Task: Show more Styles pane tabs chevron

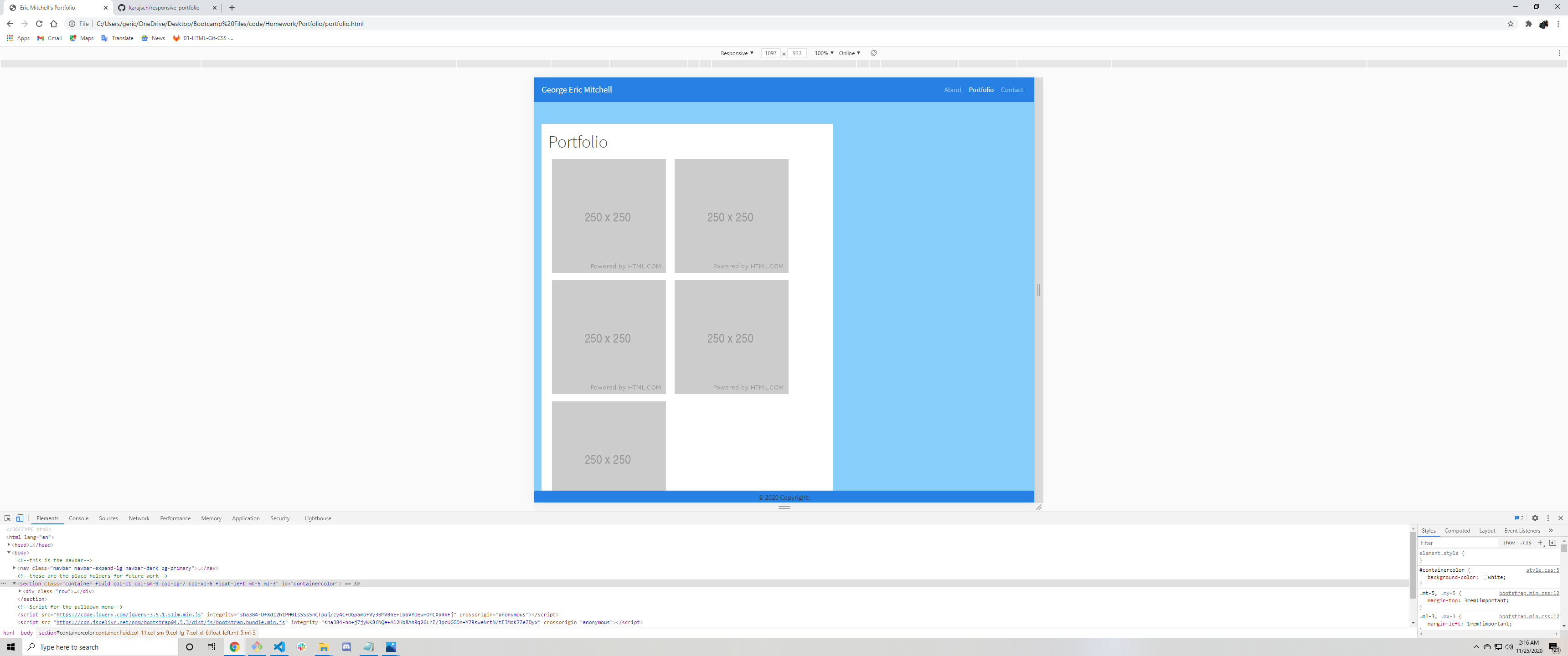Action: point(1550,530)
